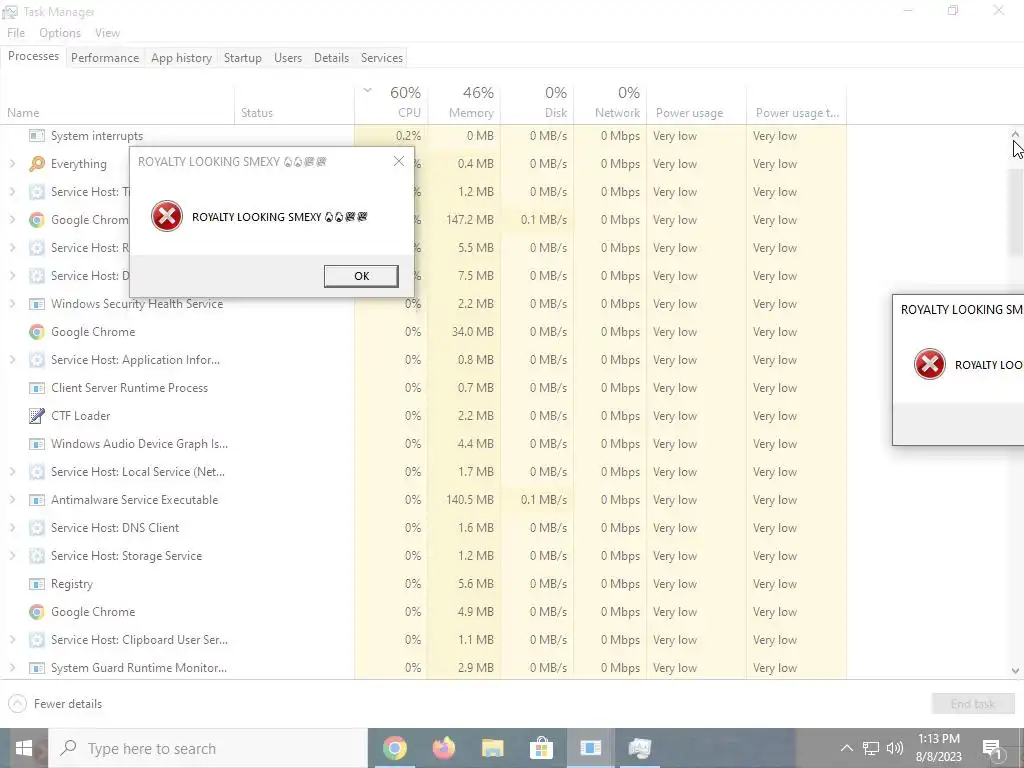The height and width of the screenshot is (768, 1024).
Task: Switch to the Startup tab
Action: [242, 57]
